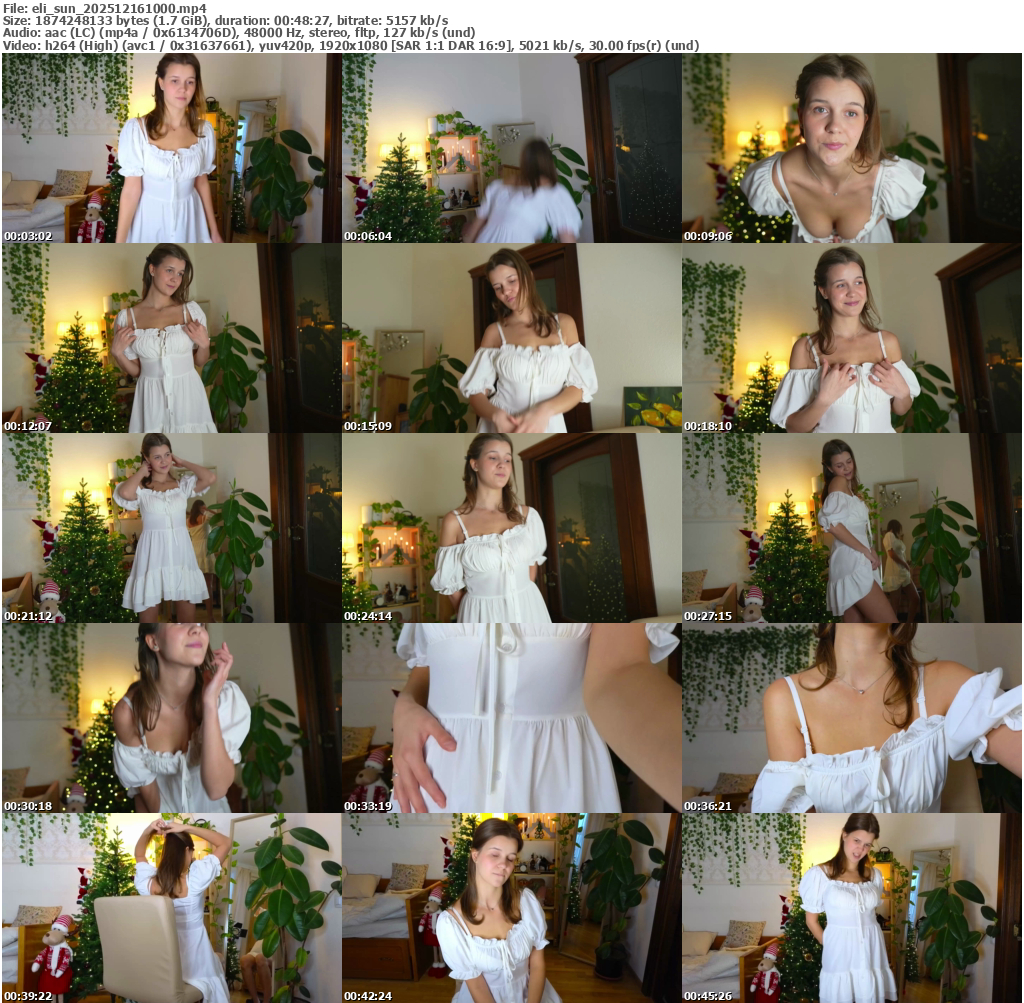Click the Size line reading 1874248133 bytes
Viewport: 1024px width, 1003px height.
coord(225,20)
